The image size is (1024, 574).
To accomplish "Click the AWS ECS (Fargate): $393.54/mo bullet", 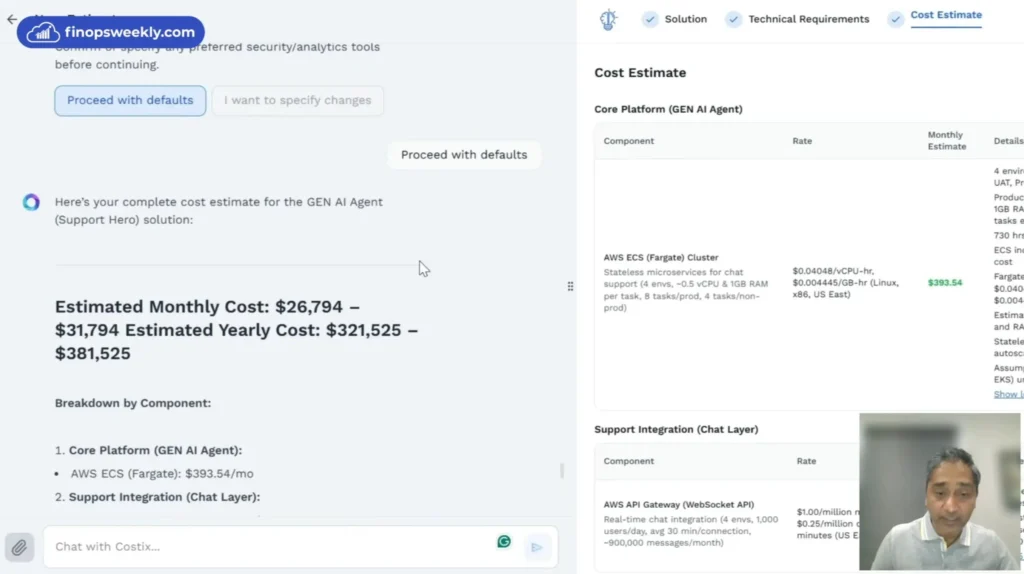I will tap(161, 473).
